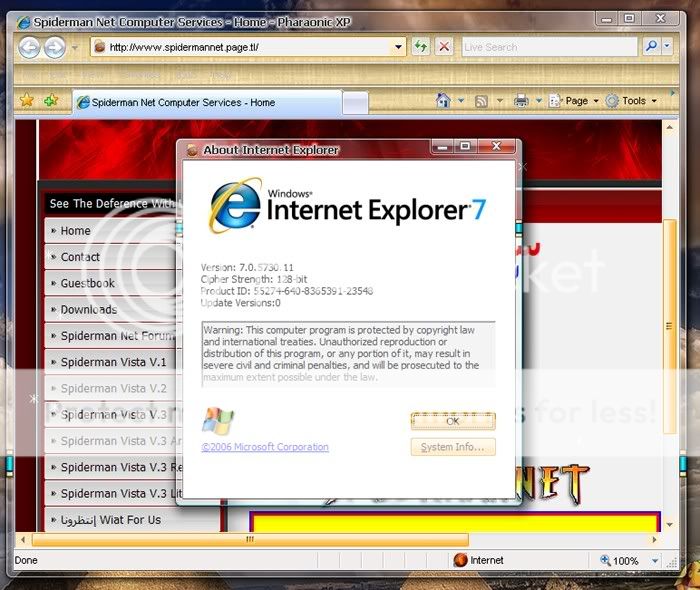The width and height of the screenshot is (700, 590).
Task: Open recent pages dropdown beside Forward button
Action: [x=75, y=47]
